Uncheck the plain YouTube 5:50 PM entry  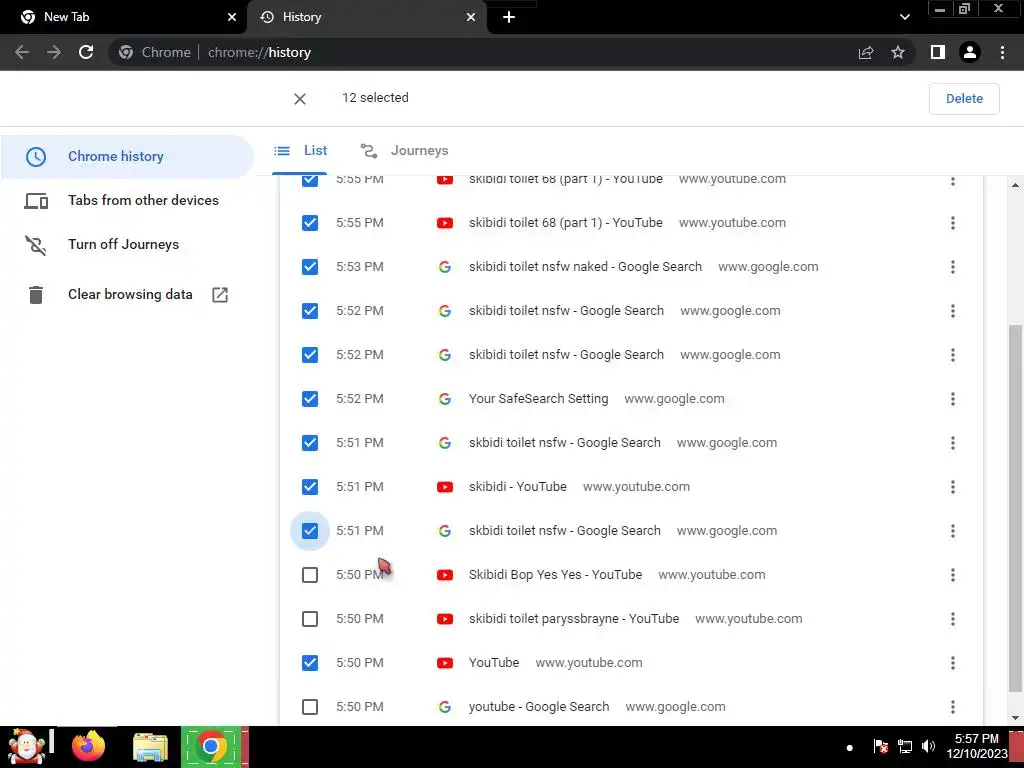tap(310, 662)
